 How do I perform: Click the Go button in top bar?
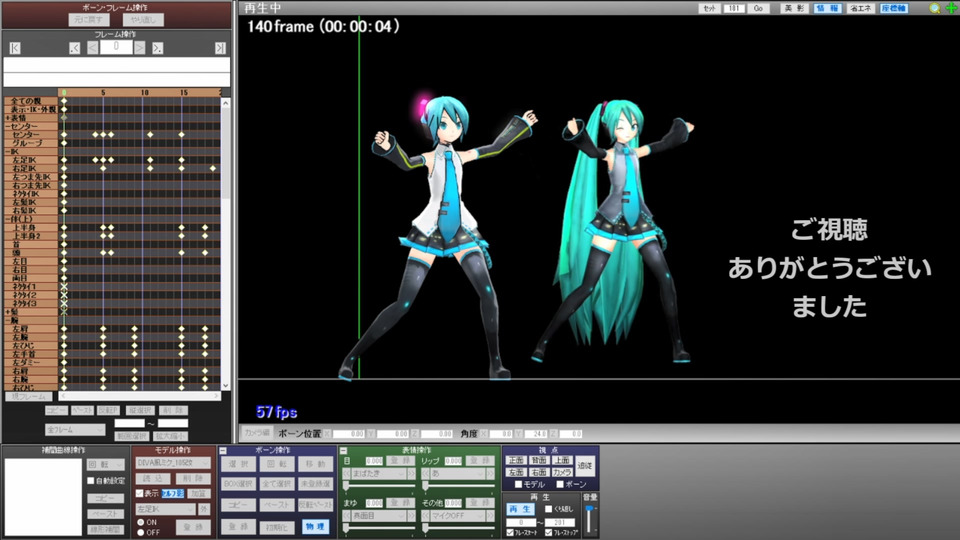click(x=759, y=9)
